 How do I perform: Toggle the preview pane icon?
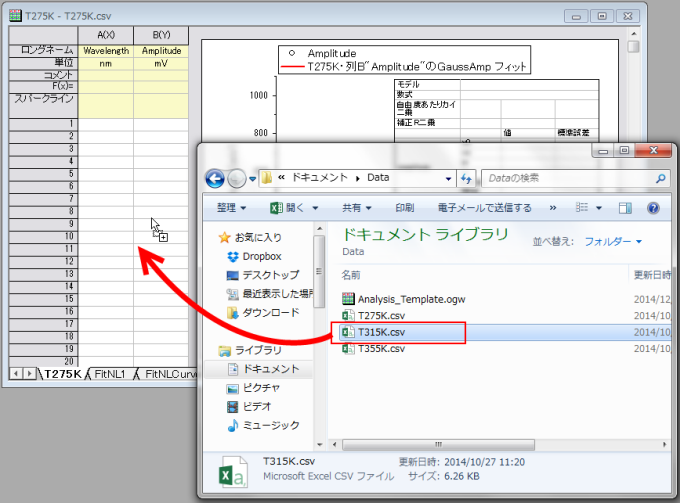[x=625, y=208]
